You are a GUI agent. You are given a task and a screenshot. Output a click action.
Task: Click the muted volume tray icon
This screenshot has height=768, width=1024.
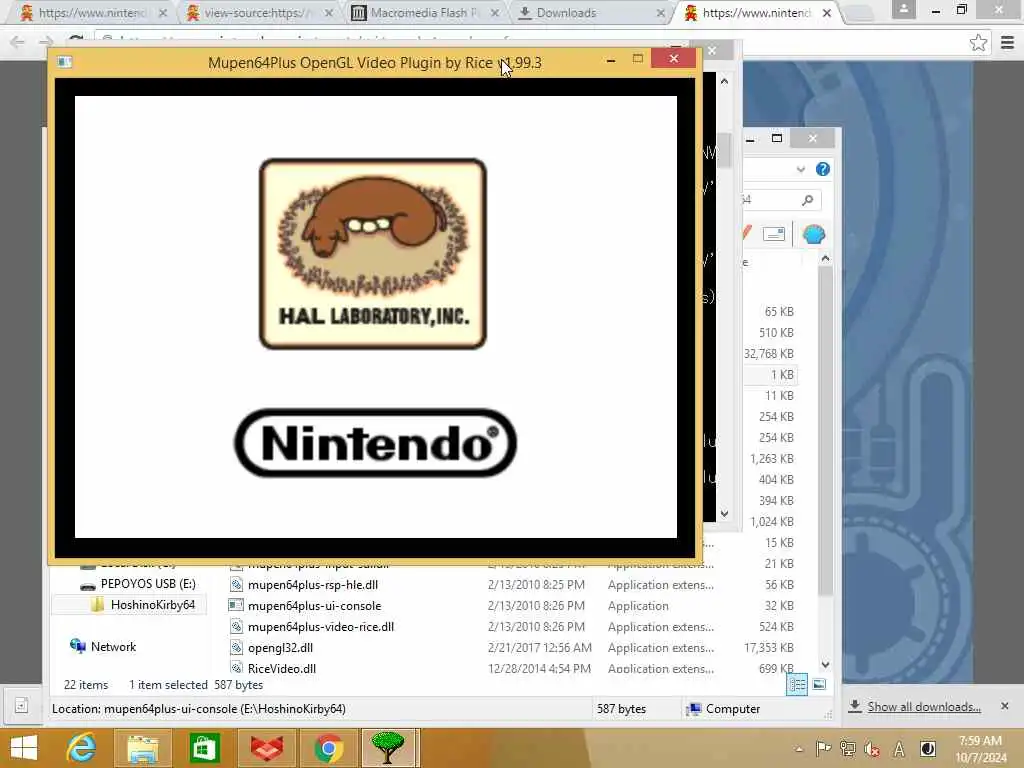[x=872, y=748]
